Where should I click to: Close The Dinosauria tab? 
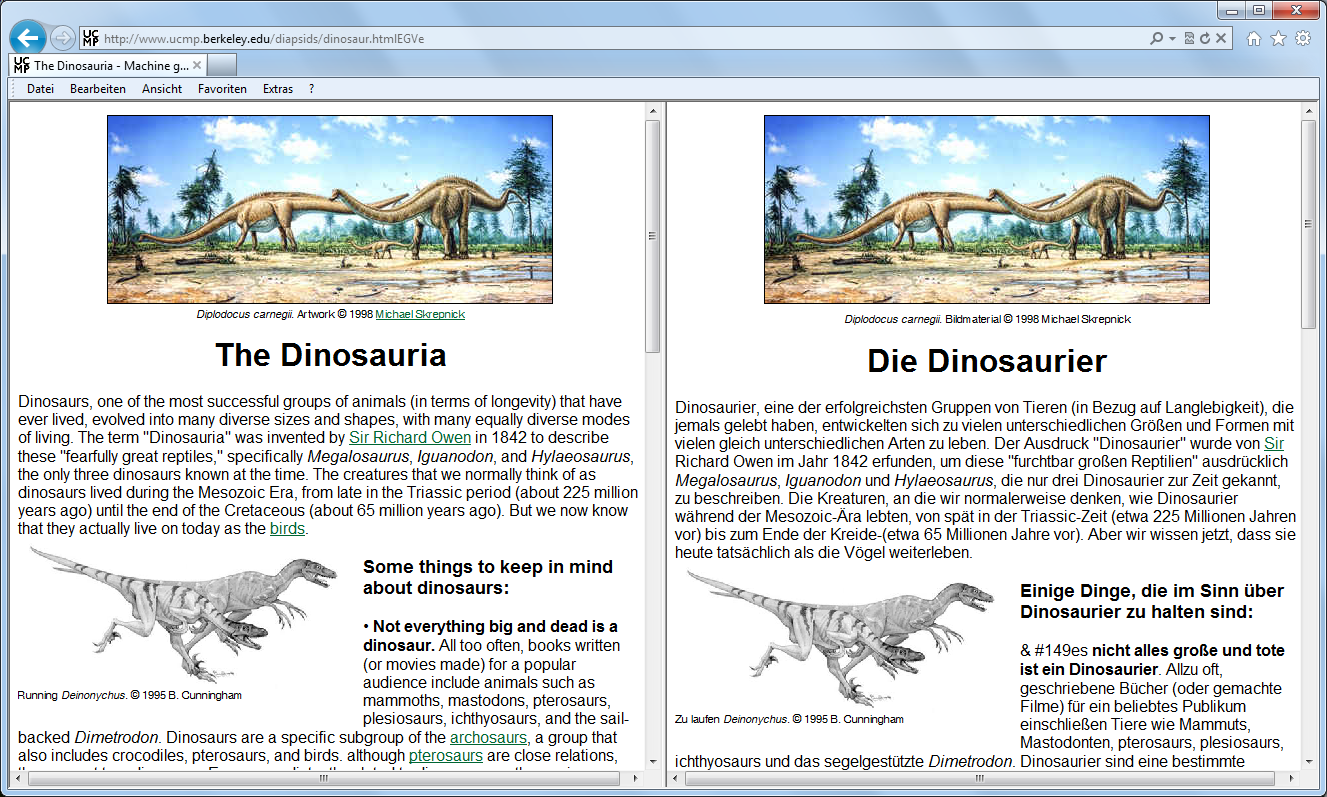click(x=197, y=66)
